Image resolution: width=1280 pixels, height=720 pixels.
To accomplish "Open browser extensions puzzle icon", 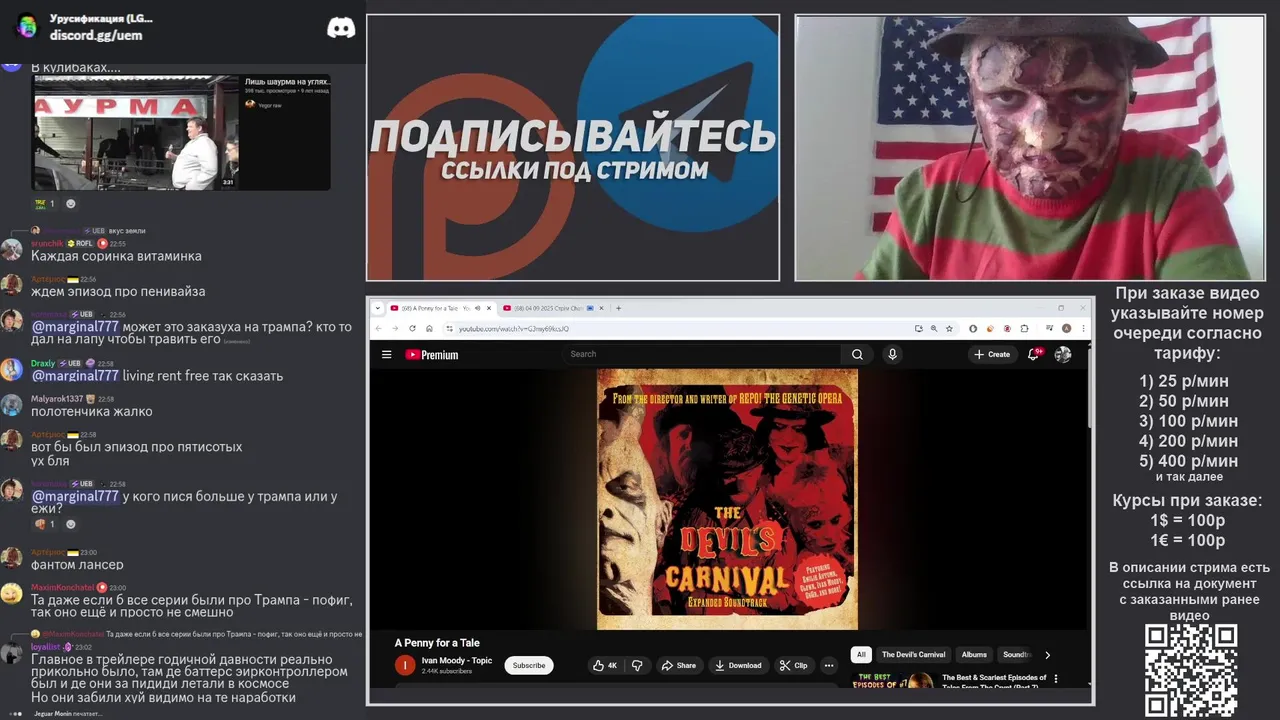I will point(1023,328).
